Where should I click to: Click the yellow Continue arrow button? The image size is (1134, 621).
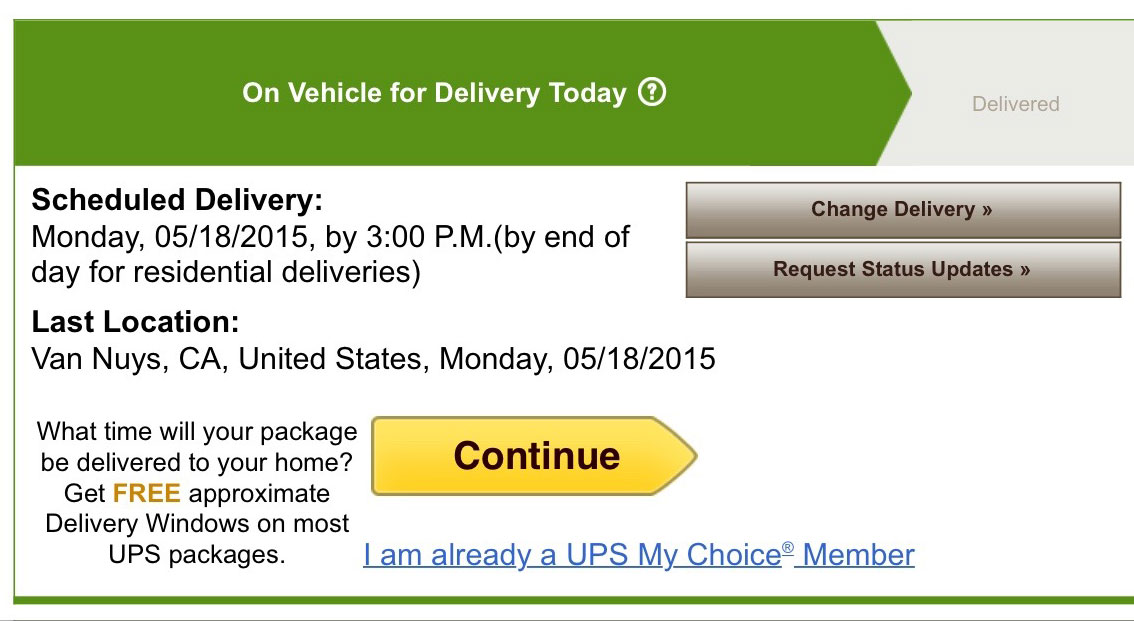[x=534, y=455]
